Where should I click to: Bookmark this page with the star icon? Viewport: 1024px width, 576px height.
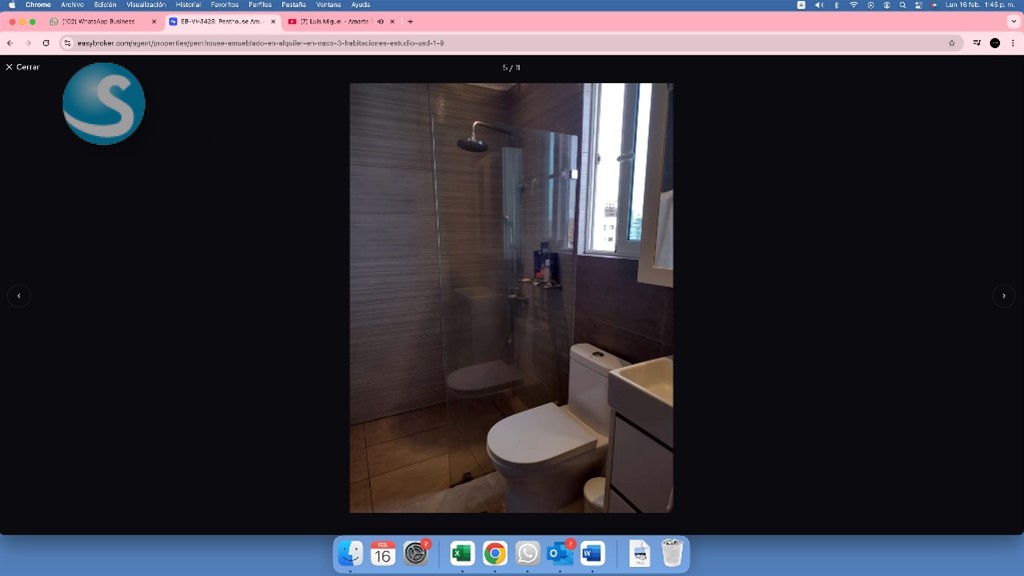click(x=951, y=43)
